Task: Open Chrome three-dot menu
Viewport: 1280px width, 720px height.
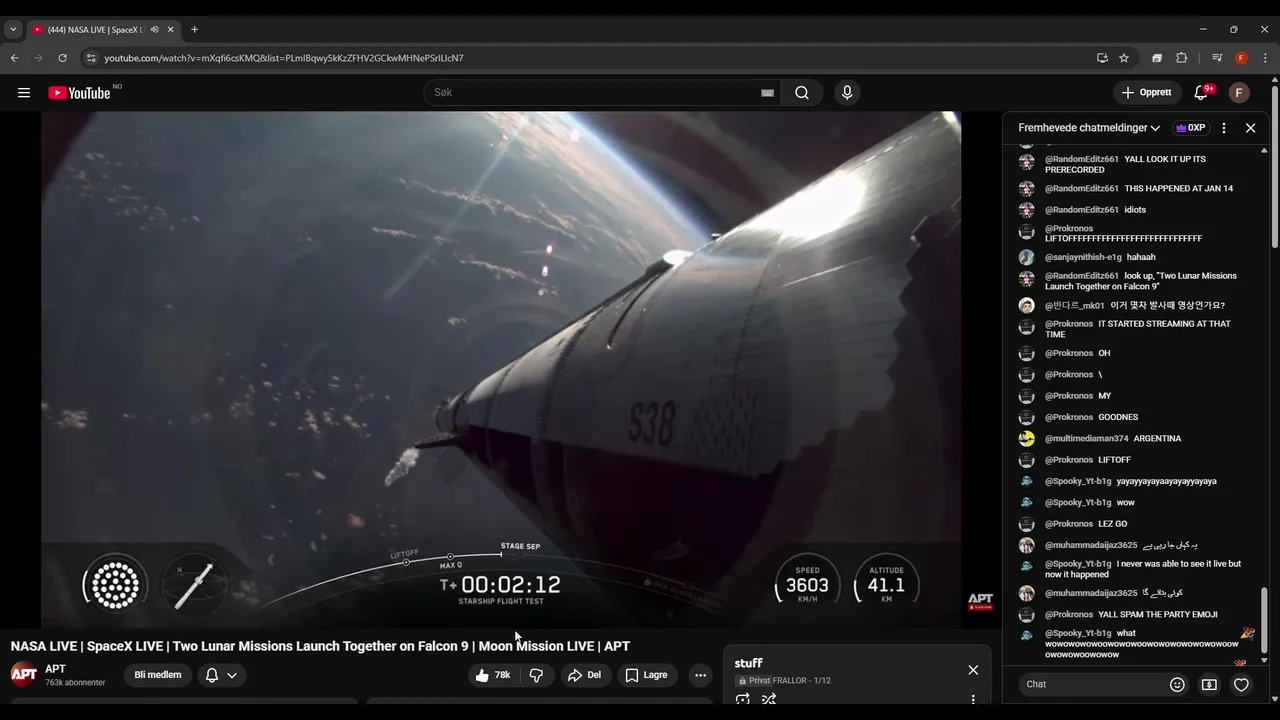Action: click(1265, 58)
